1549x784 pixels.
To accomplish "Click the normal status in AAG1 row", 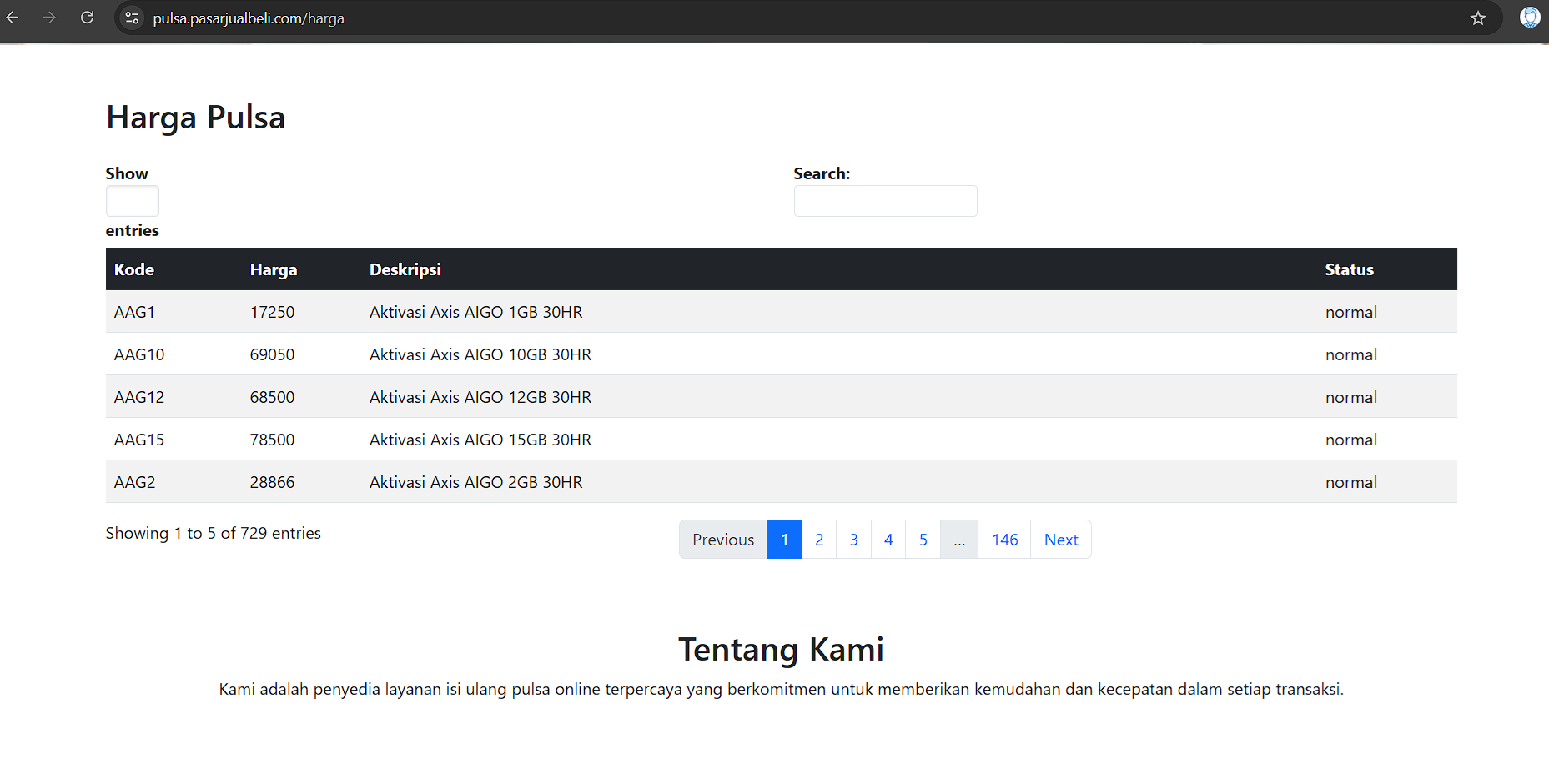I will coord(1351,312).
